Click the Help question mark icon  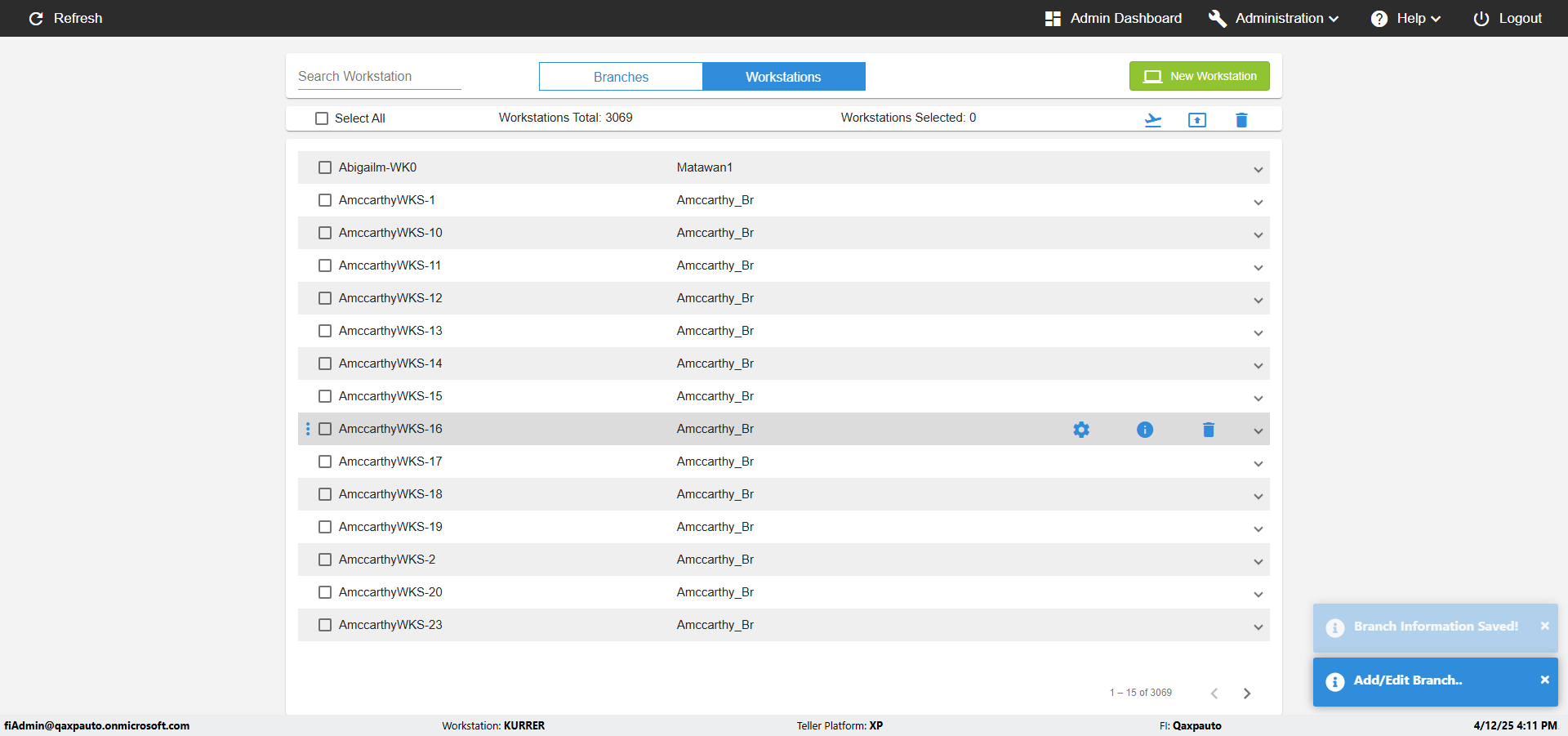pos(1379,18)
